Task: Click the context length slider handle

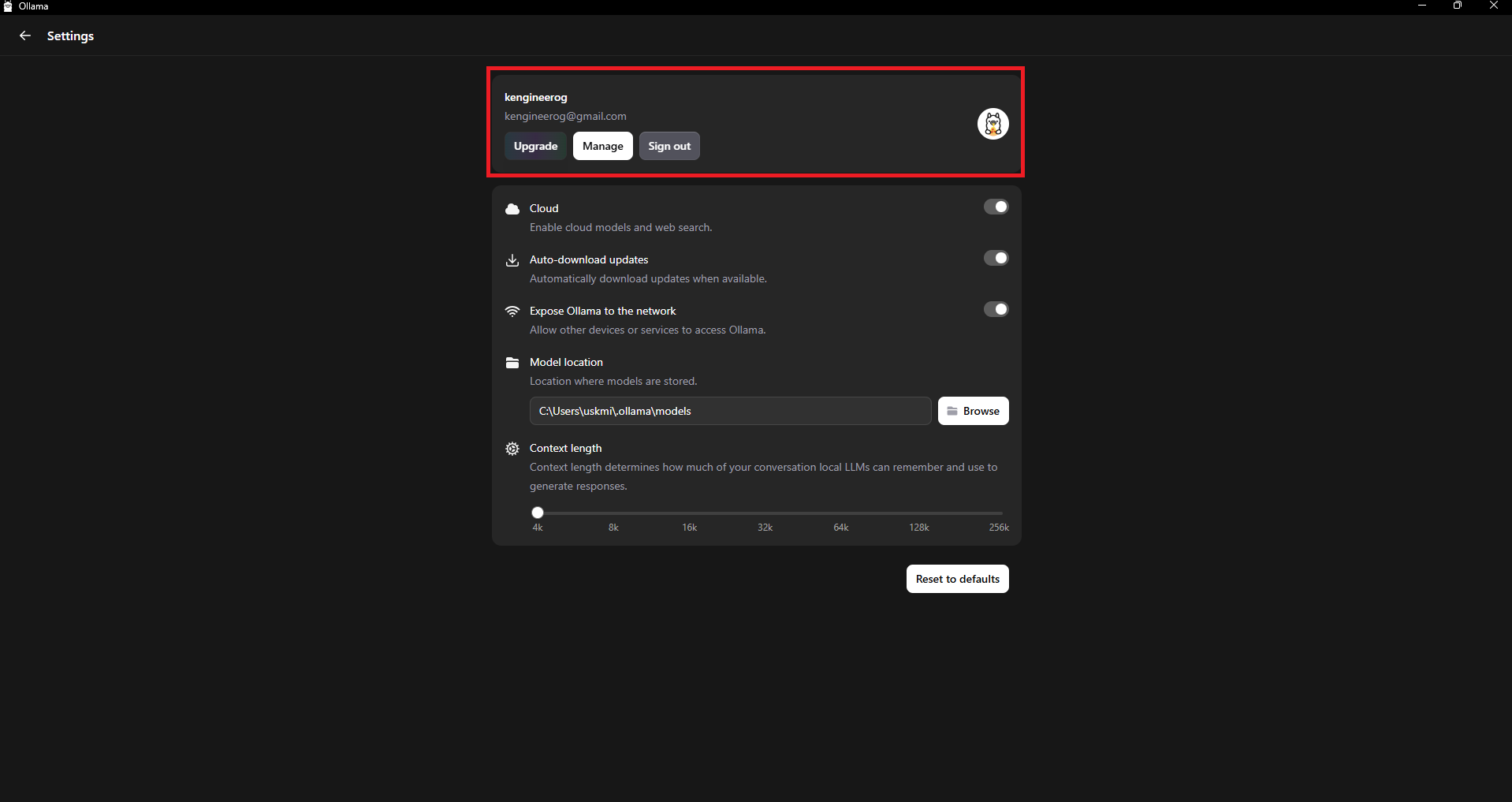Action: pos(538,513)
